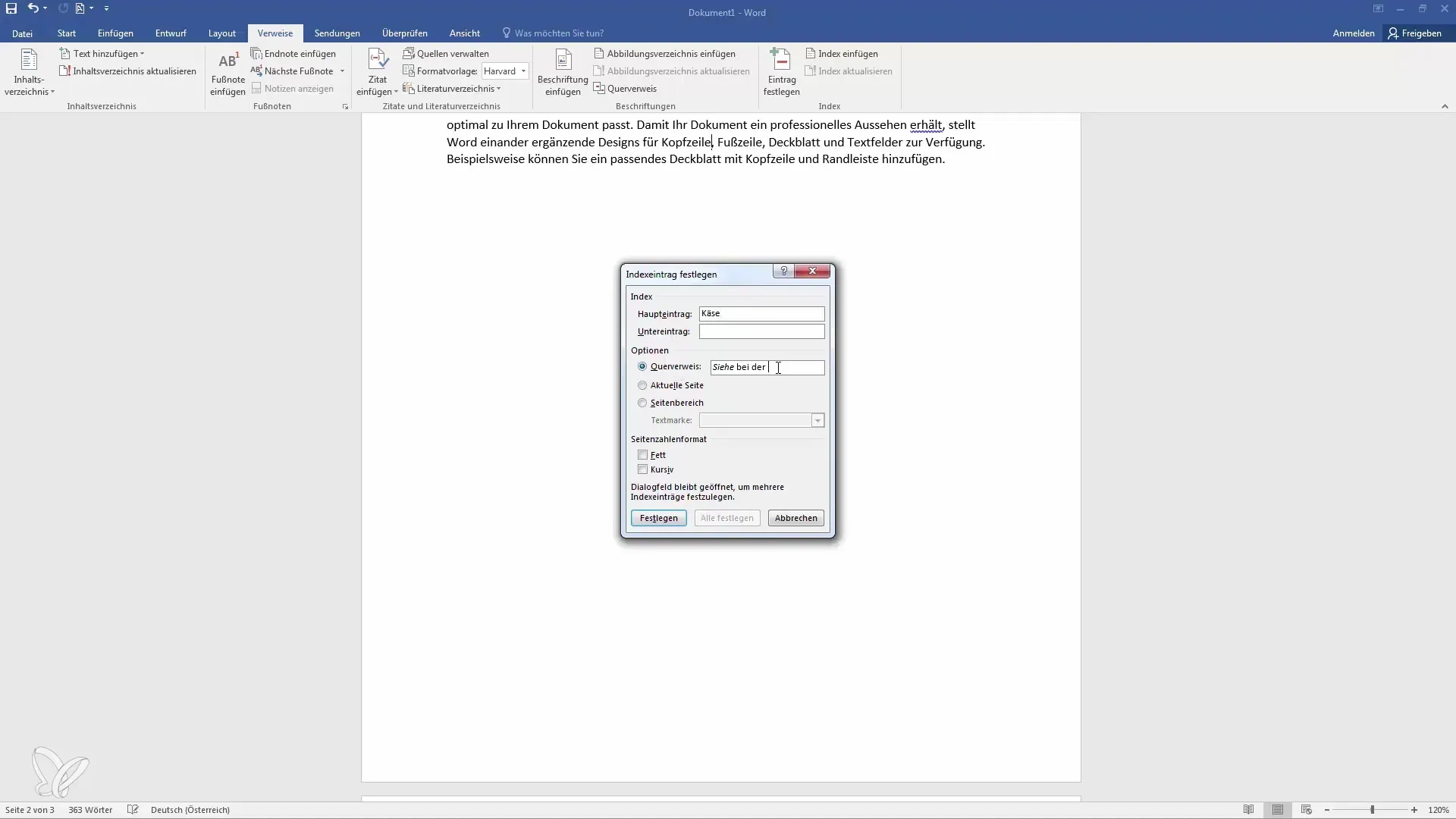Click Inhaltsverzeichnis aktualisieren
1456x819 pixels.
point(127,71)
